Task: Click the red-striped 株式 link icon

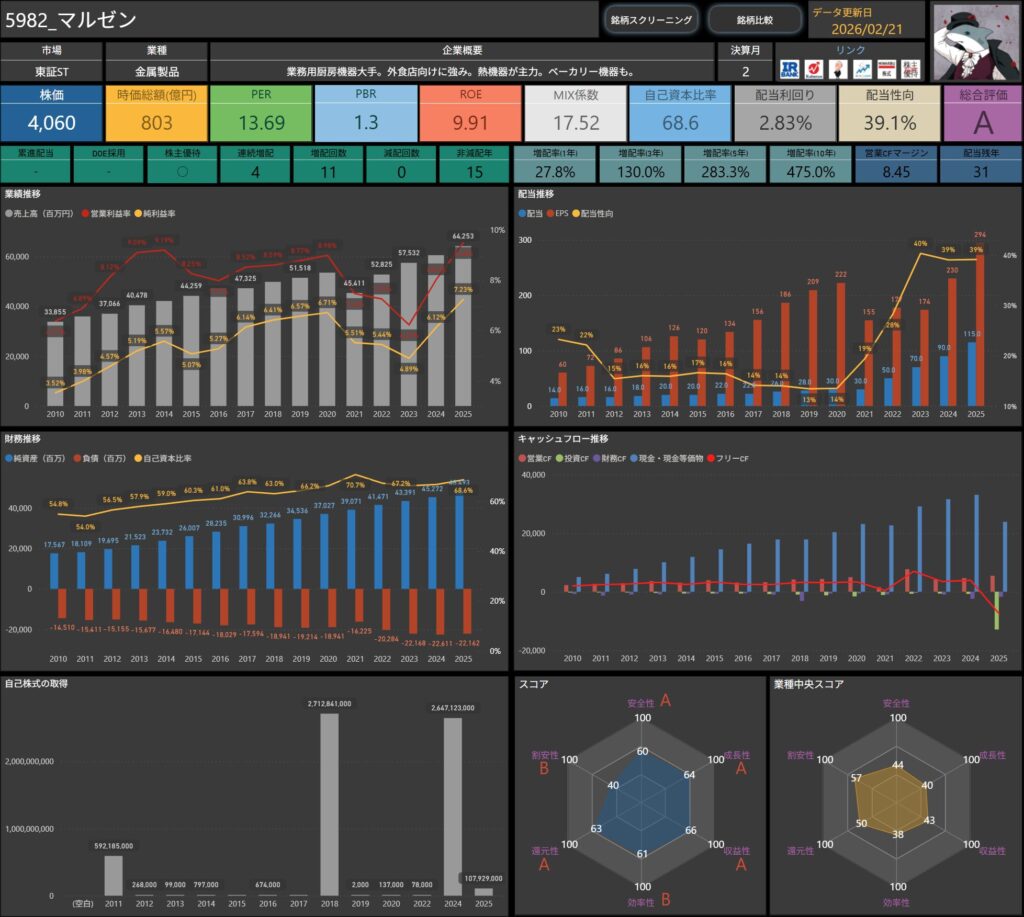Action: click(x=886, y=69)
